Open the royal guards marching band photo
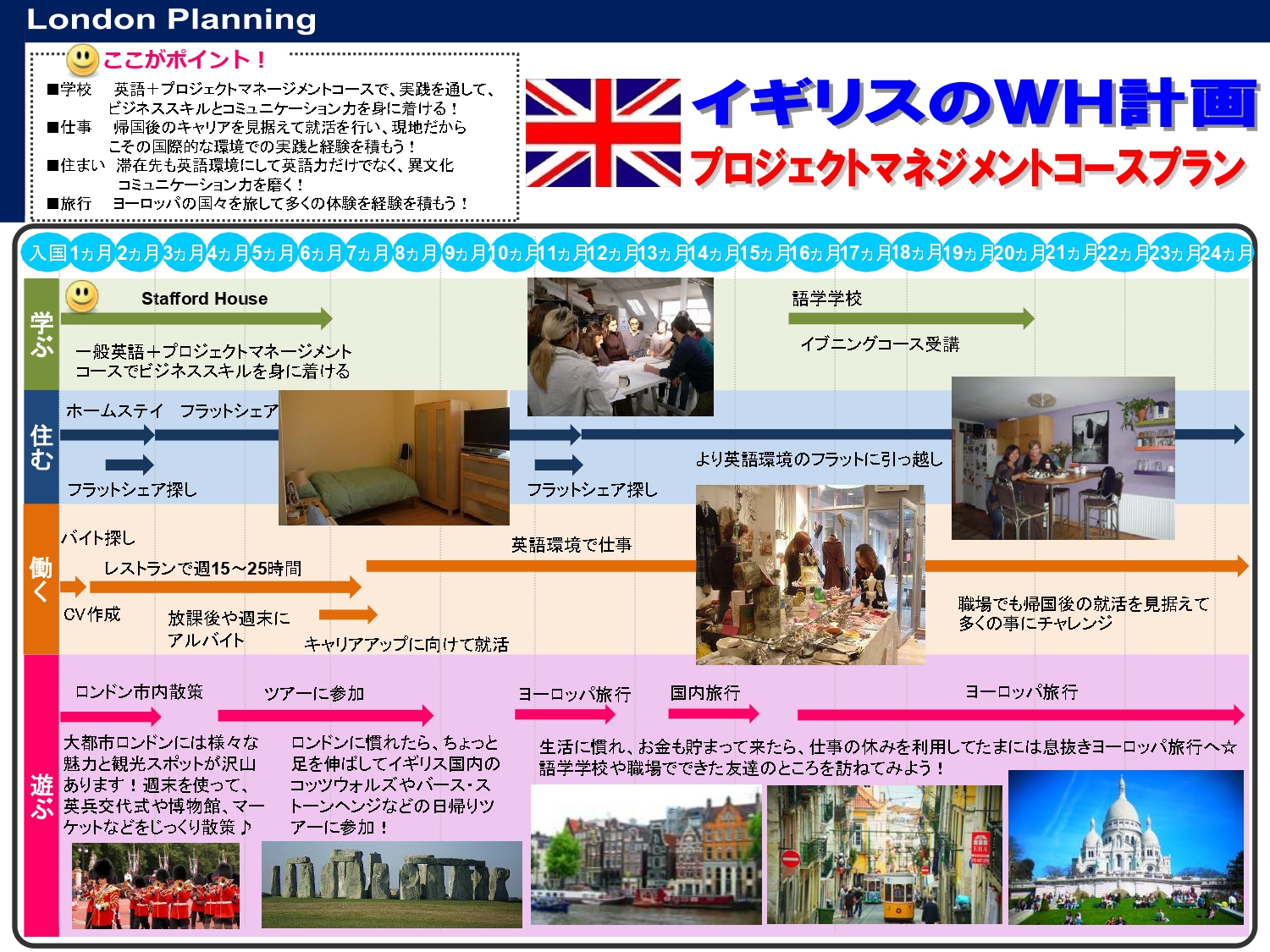Image resolution: width=1270 pixels, height=952 pixels. [156, 886]
